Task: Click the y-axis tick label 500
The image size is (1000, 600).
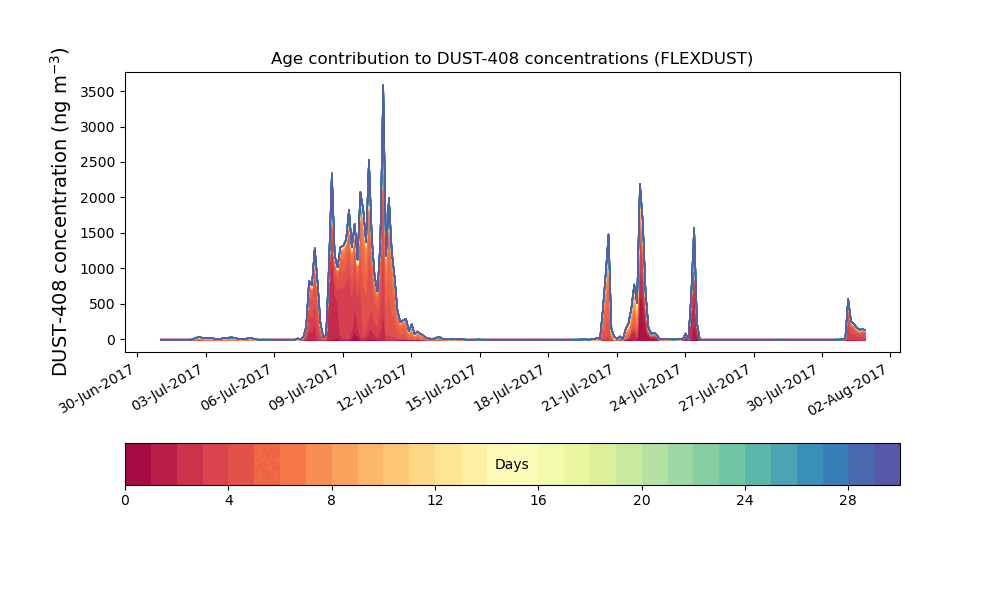Action: (101, 304)
